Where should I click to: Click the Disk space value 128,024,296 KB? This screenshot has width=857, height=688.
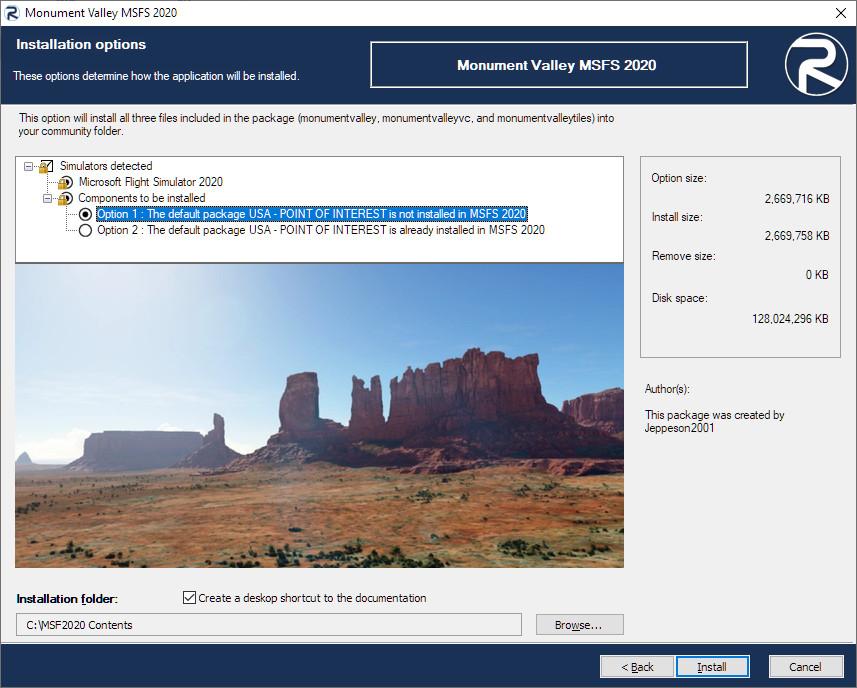790,319
